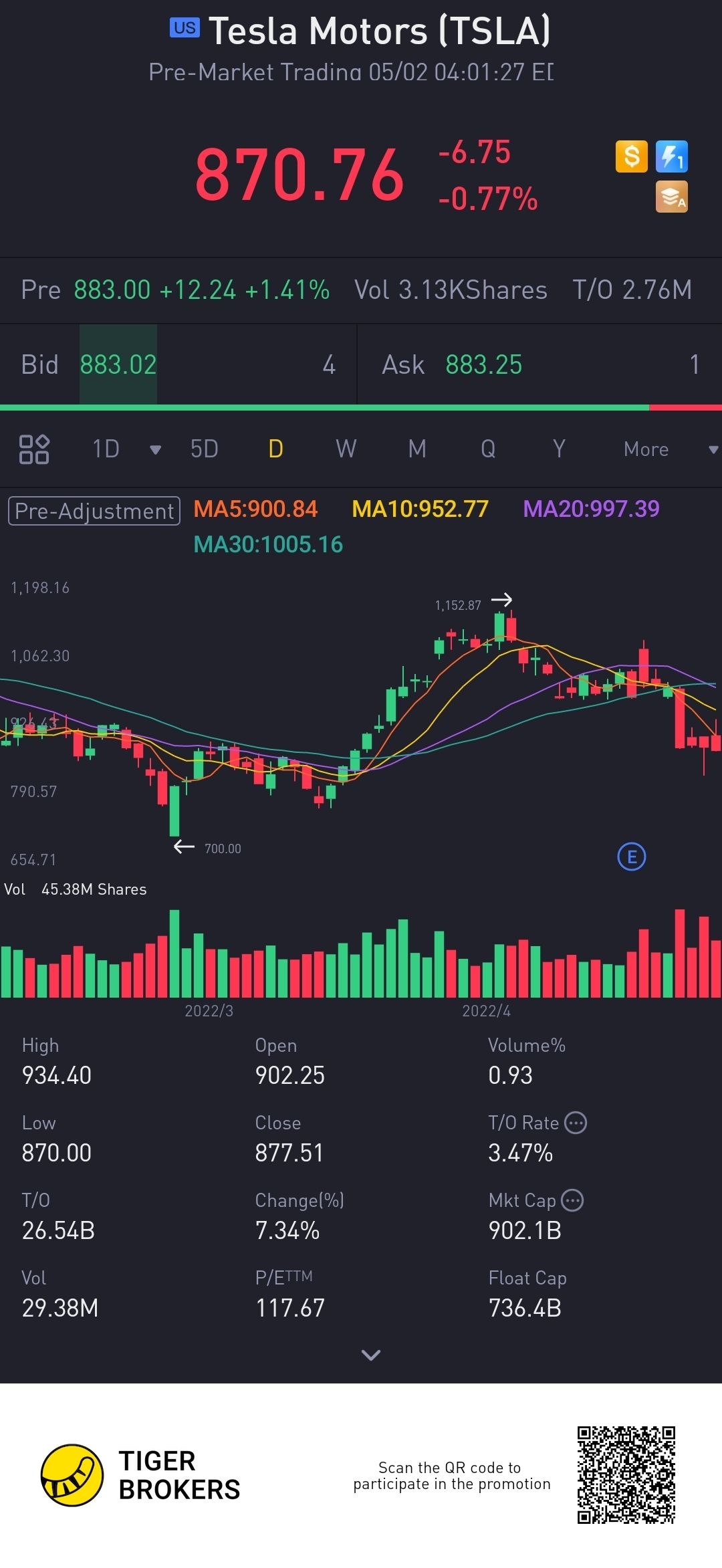Image resolution: width=722 pixels, height=1568 pixels.
Task: Tap the Float Cap 736.4B stat
Action: (x=527, y=1293)
